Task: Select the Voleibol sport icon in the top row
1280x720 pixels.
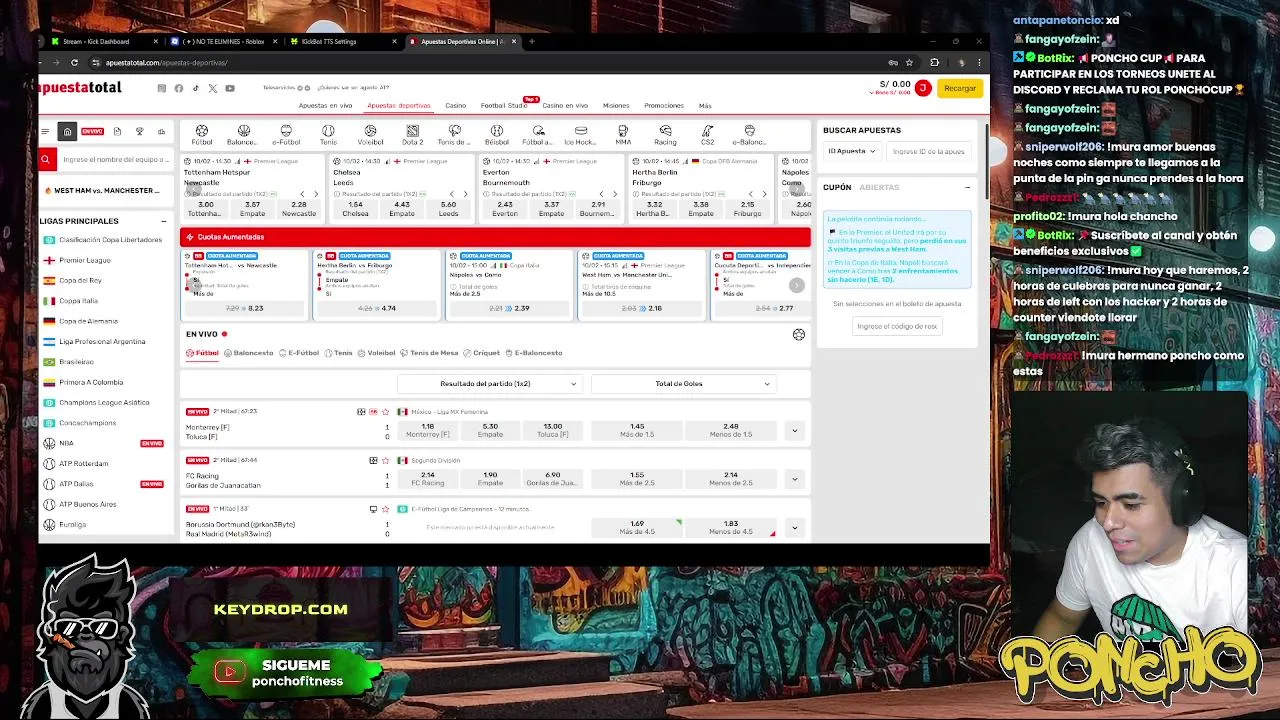Action: 370,135
